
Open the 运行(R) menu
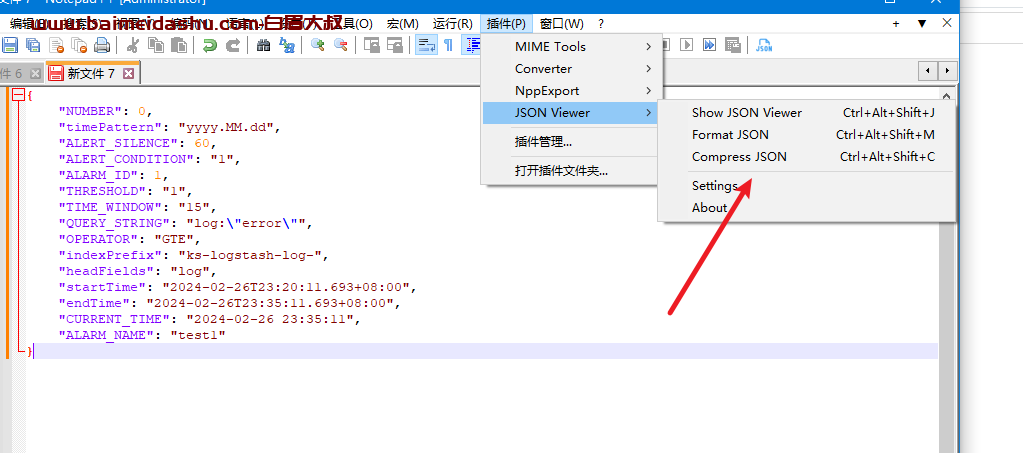click(x=453, y=23)
